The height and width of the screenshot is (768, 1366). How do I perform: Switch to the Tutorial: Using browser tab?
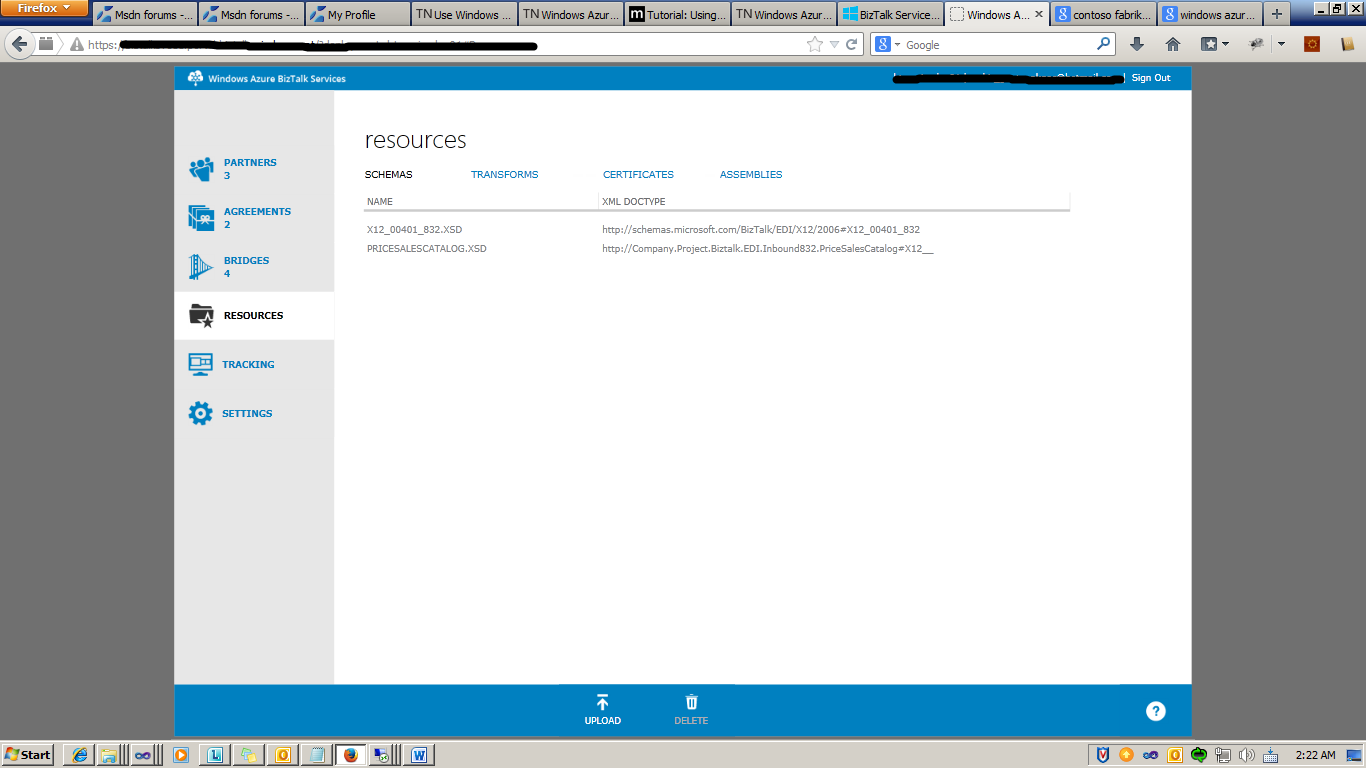point(677,14)
